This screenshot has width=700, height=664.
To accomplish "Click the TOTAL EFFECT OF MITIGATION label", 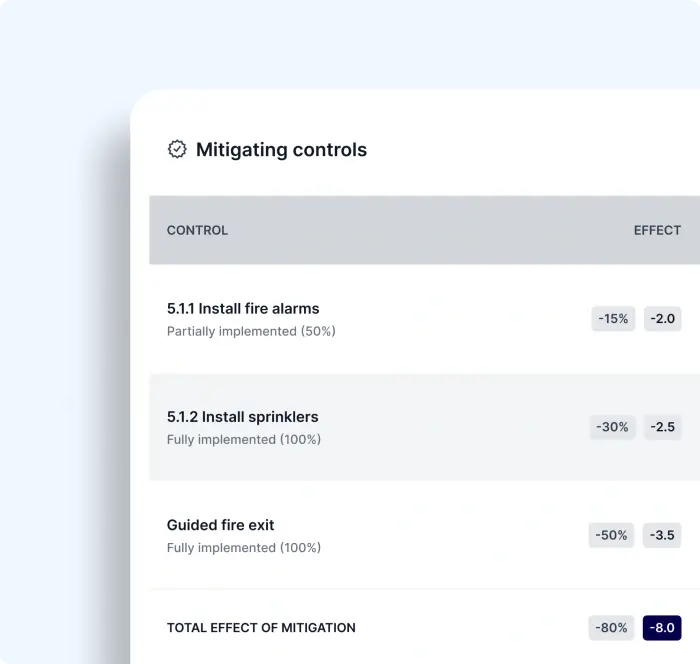I will pyautogui.click(x=261, y=628).
